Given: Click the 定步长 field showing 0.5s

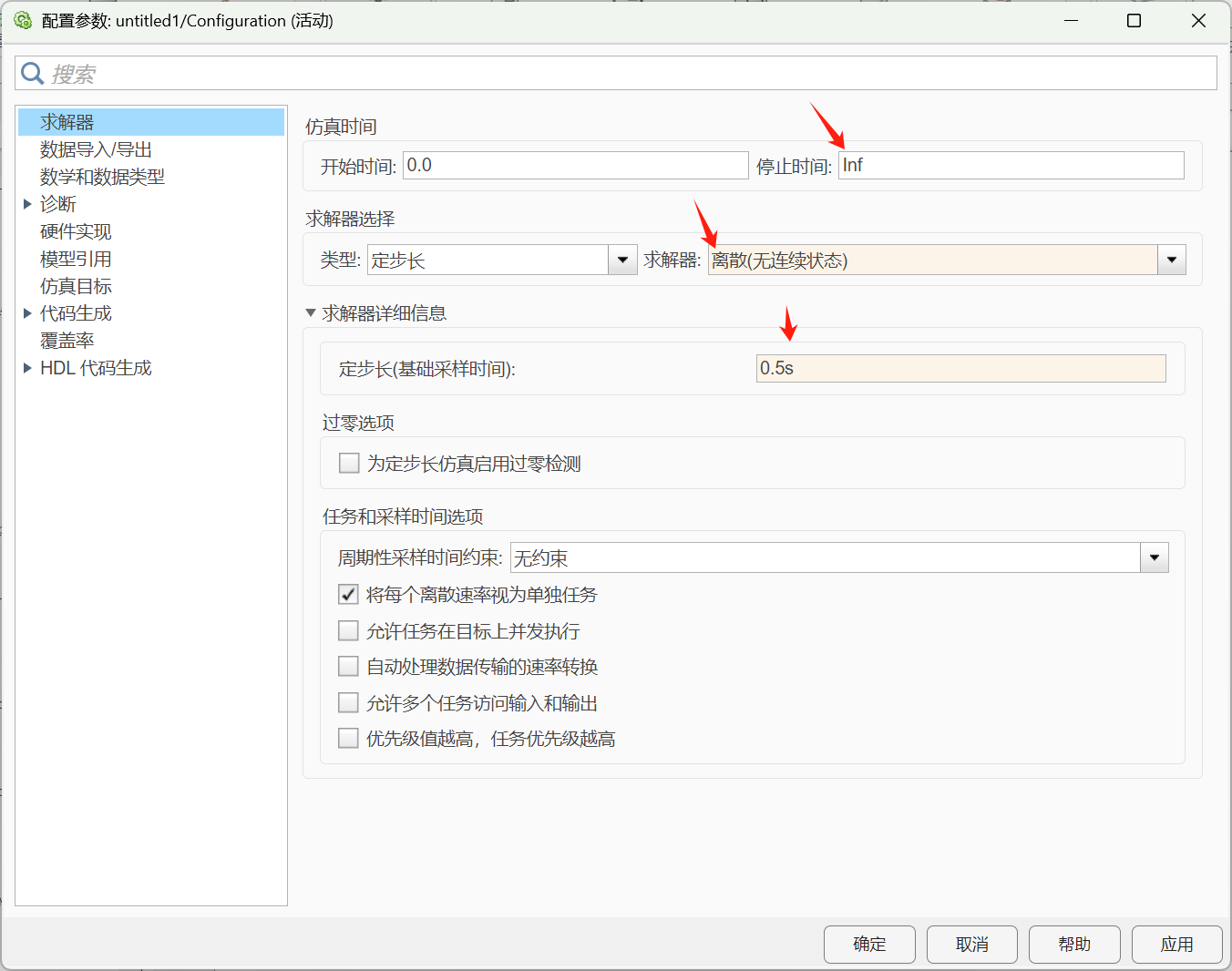Looking at the screenshot, I should point(961,368).
